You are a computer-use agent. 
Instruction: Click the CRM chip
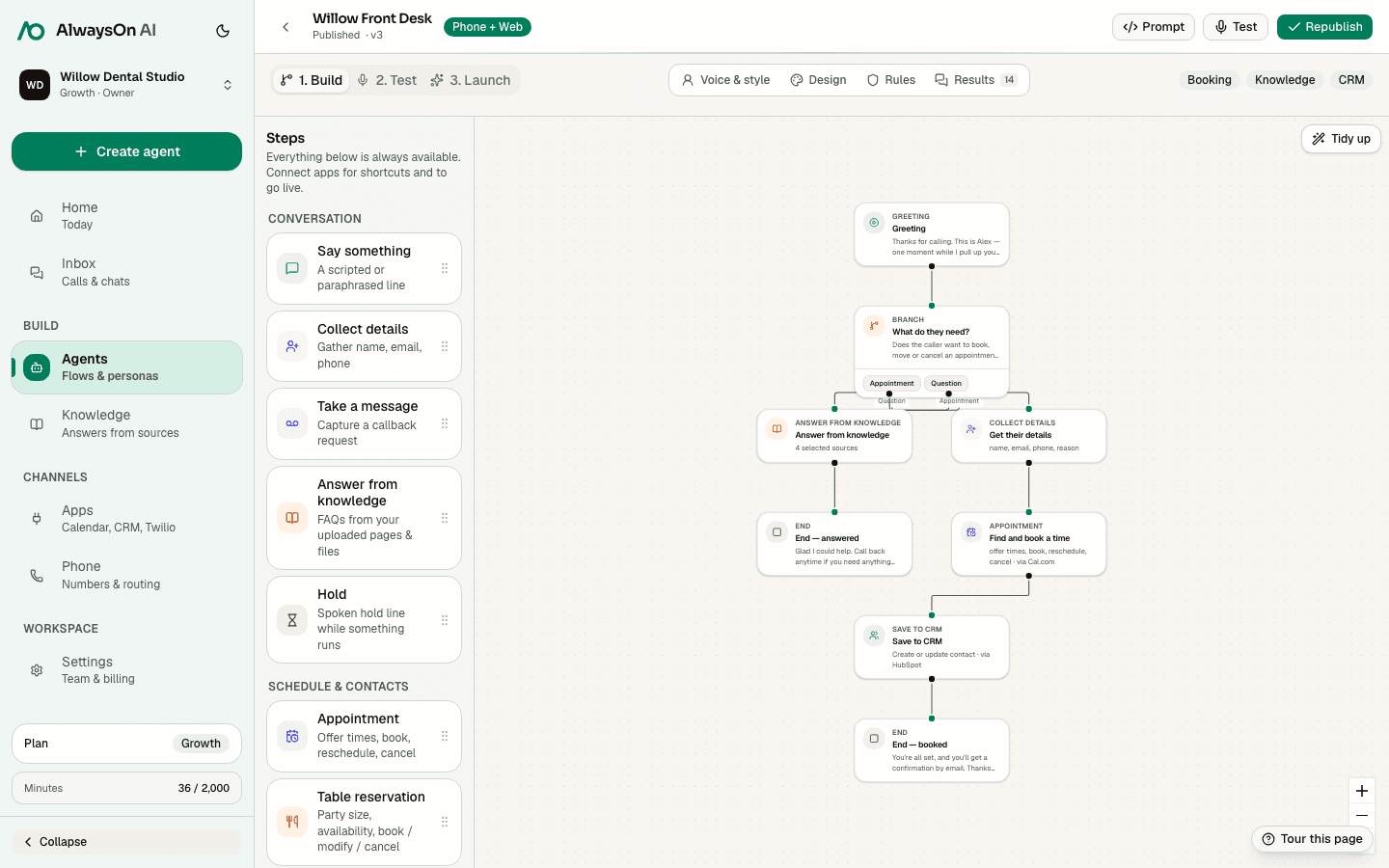[1351, 80]
